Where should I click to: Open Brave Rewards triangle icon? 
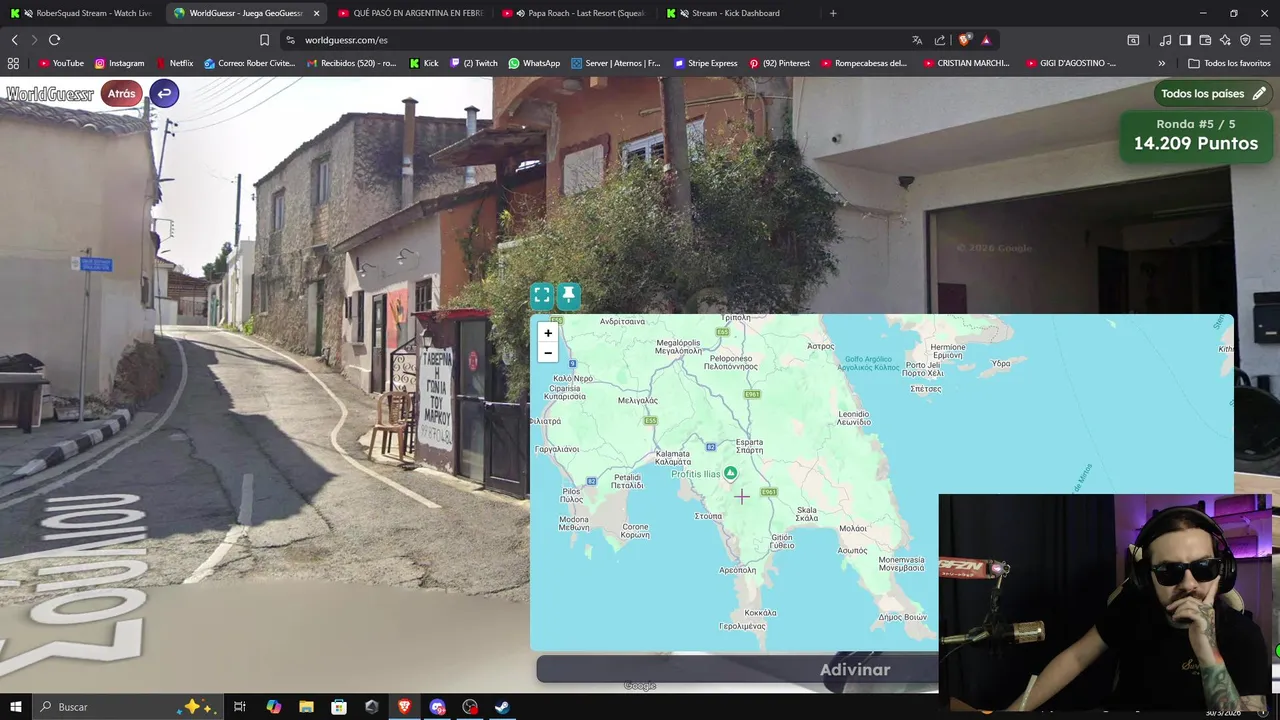986,40
